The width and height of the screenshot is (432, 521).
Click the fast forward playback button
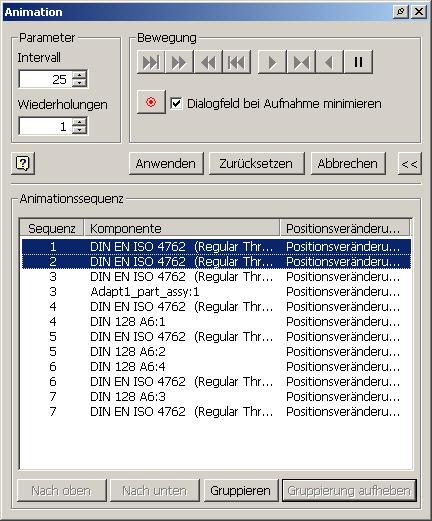pyautogui.click(x=179, y=62)
